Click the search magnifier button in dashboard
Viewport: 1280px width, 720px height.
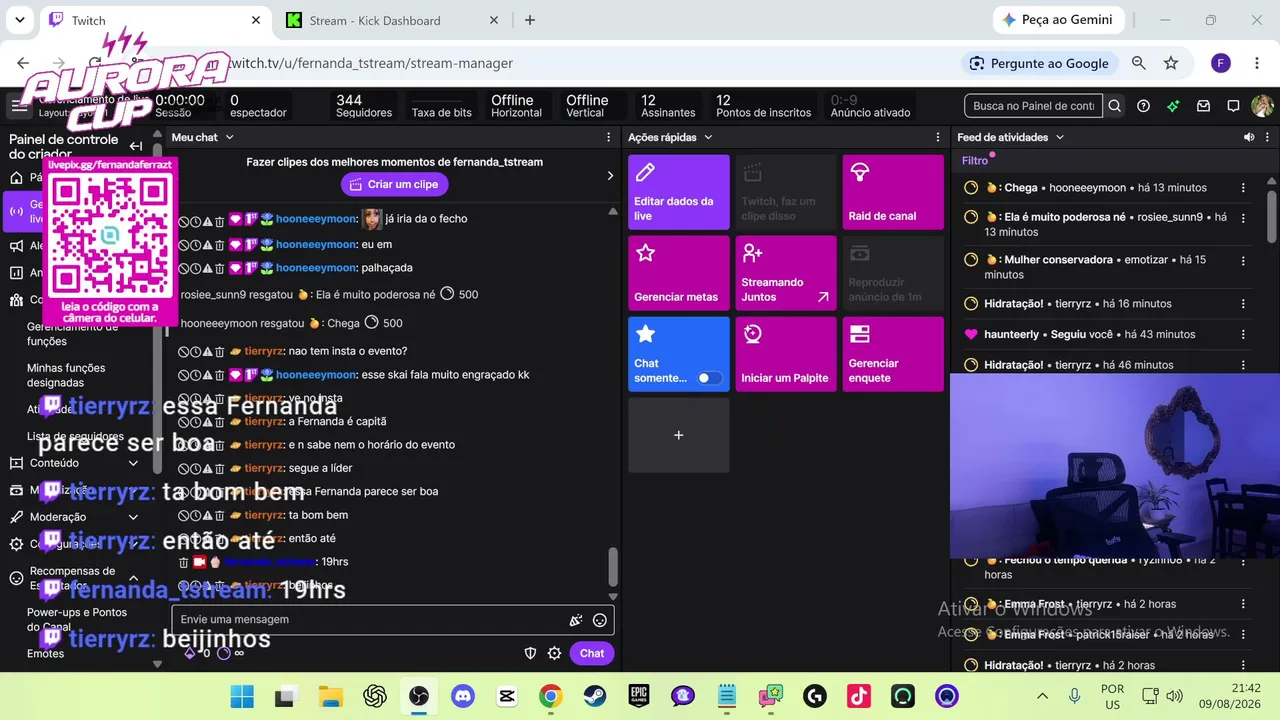click(1115, 106)
